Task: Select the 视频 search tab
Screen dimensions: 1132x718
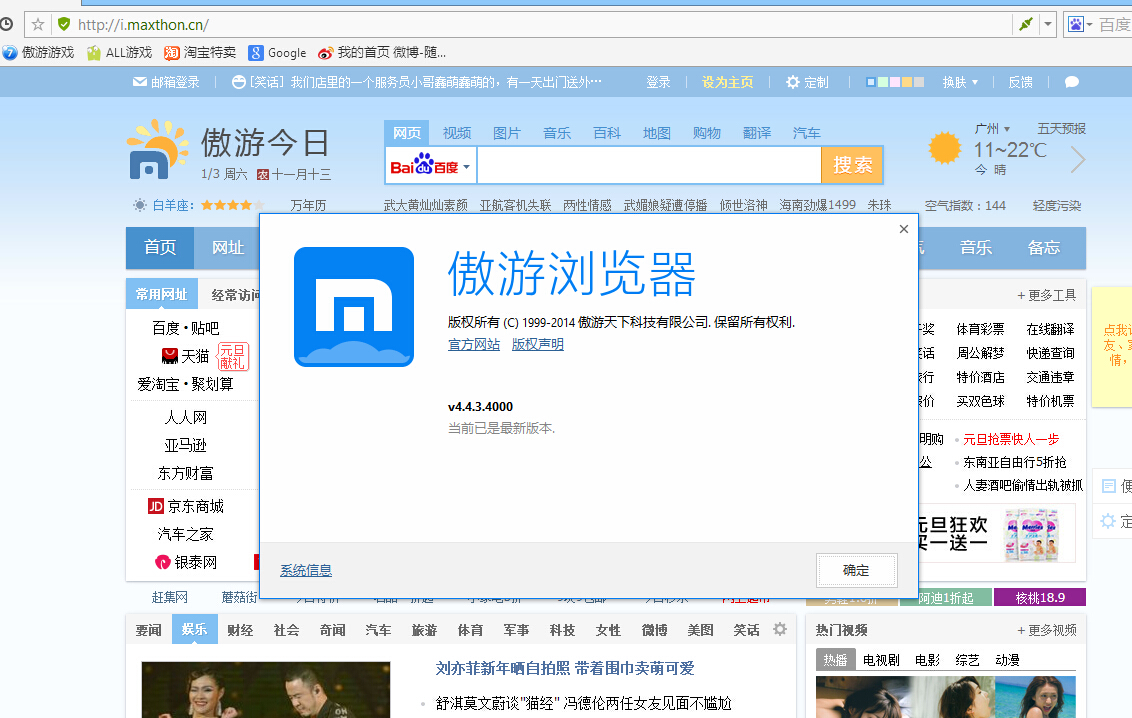Action: tap(457, 133)
